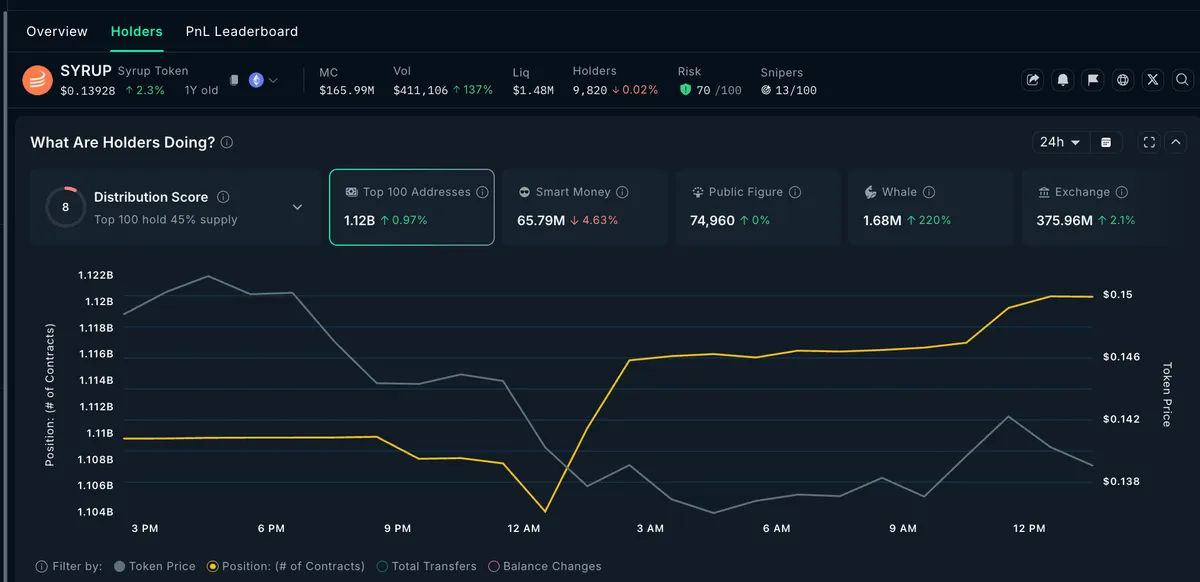The image size is (1200, 582).
Task: Click the search magnifier icon
Action: pyautogui.click(x=1182, y=80)
